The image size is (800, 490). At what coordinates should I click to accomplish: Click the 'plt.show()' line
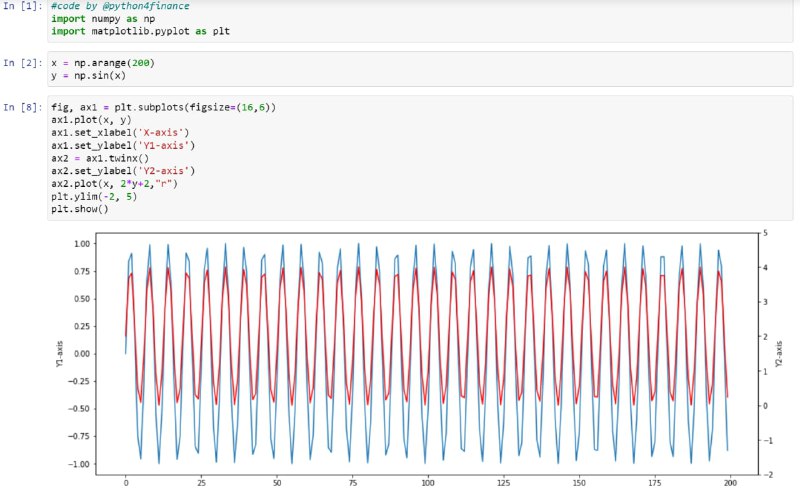(x=80, y=209)
